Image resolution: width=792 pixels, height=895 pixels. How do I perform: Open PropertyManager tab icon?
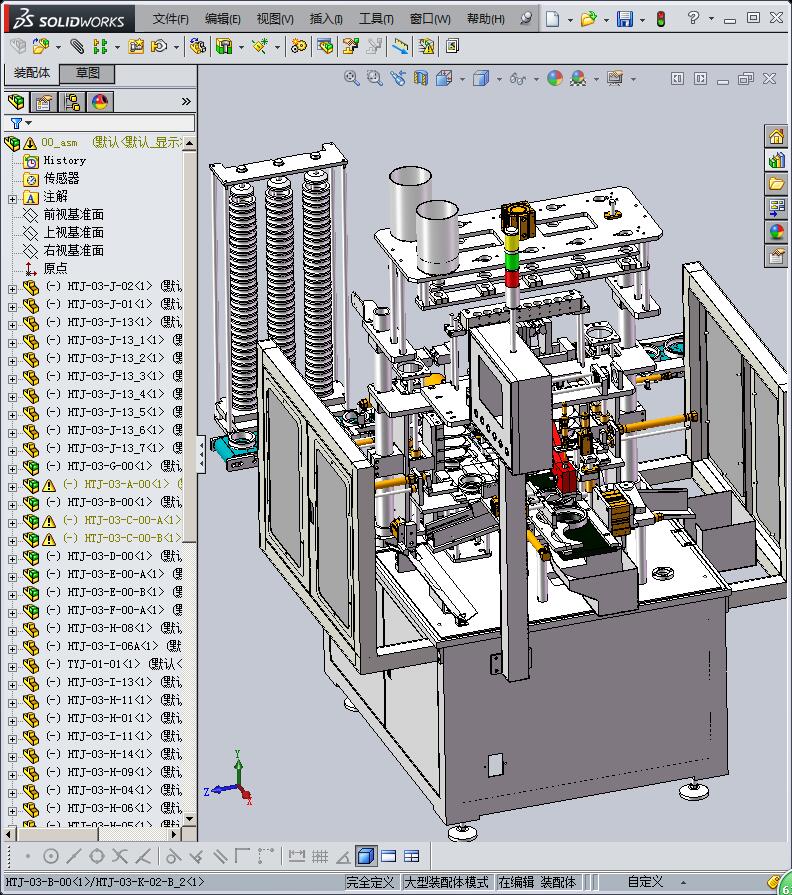[x=44, y=102]
